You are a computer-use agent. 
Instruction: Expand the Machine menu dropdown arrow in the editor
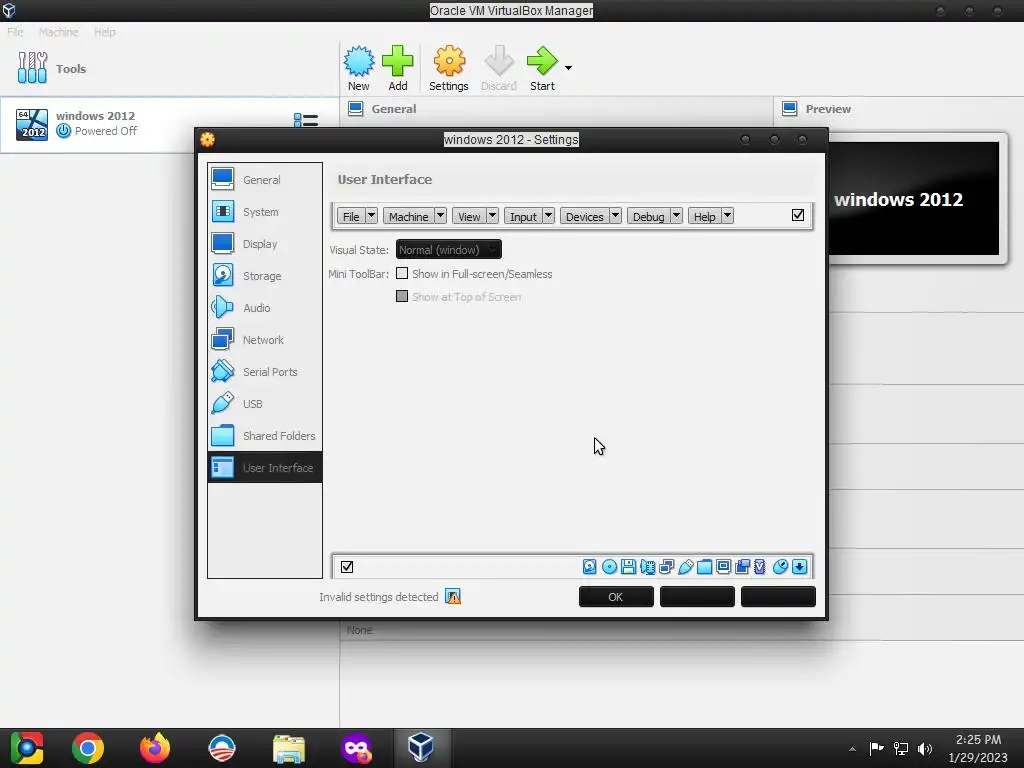[440, 216]
